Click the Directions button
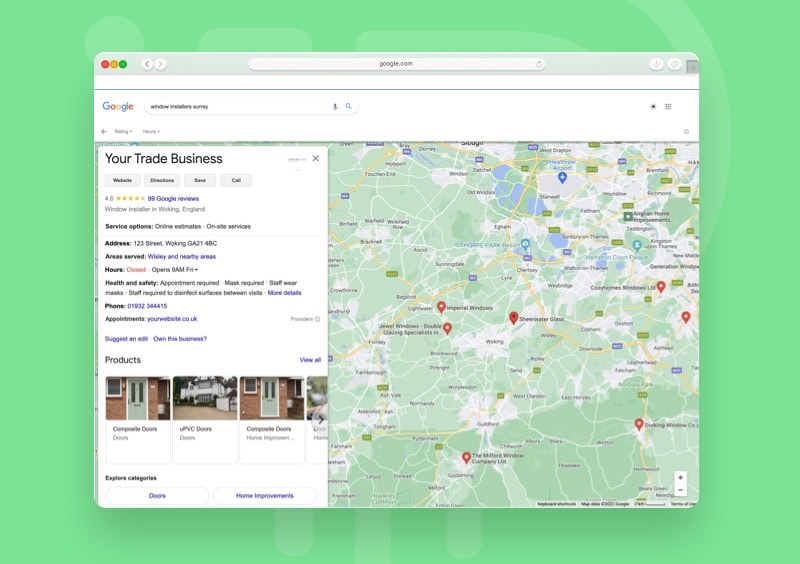The height and width of the screenshot is (564, 800). tap(162, 180)
